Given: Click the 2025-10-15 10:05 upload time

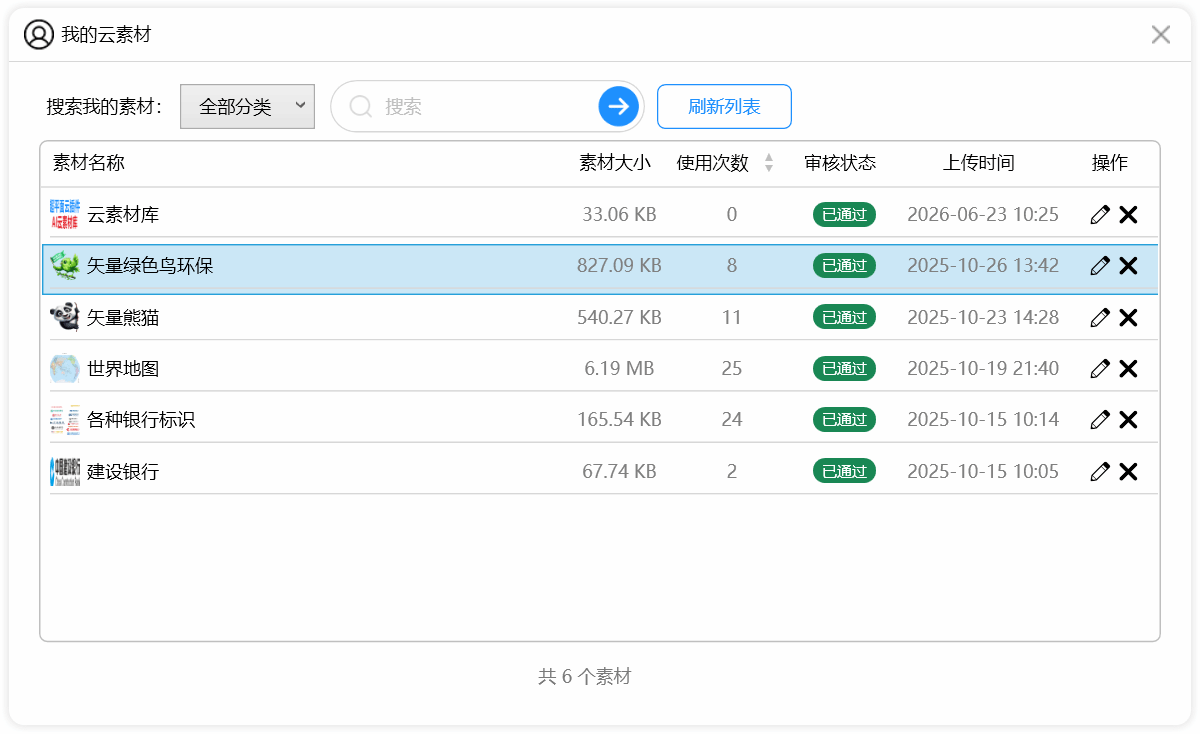Looking at the screenshot, I should [983, 471].
